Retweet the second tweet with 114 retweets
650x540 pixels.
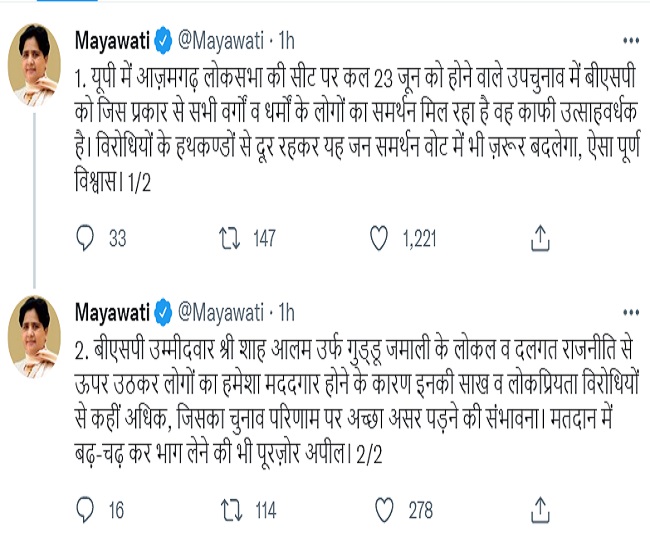pos(229,510)
